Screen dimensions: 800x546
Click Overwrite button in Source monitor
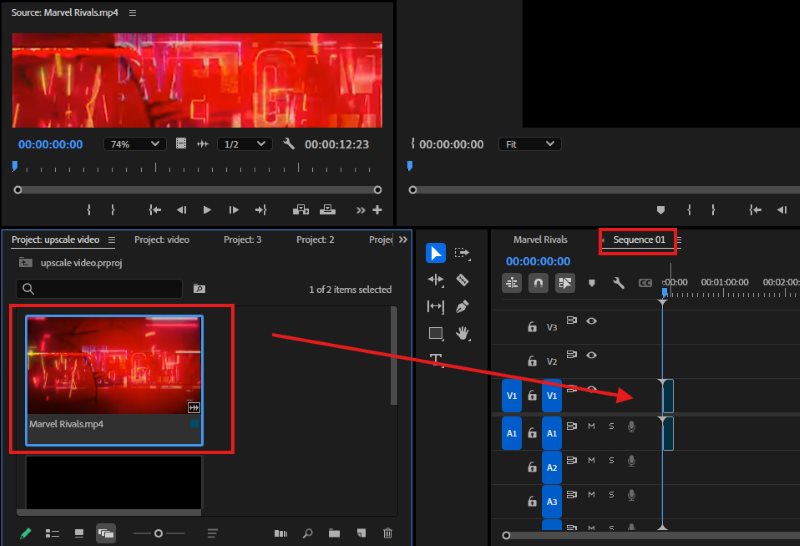[328, 210]
